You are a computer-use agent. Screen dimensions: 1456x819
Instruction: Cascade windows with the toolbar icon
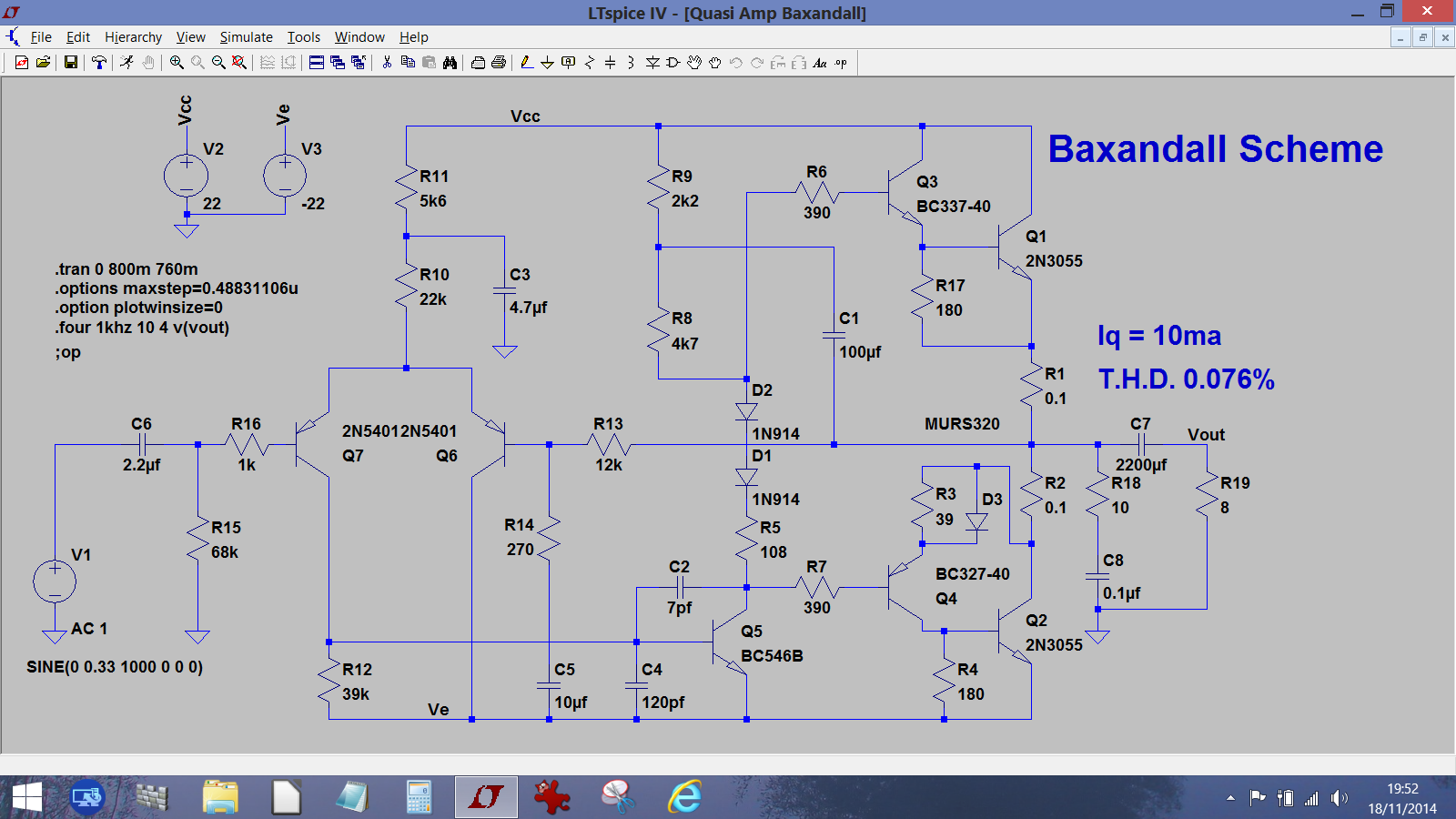coord(338,62)
